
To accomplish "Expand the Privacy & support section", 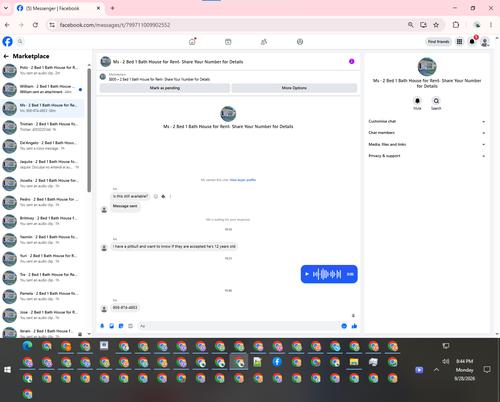I will (x=426, y=156).
